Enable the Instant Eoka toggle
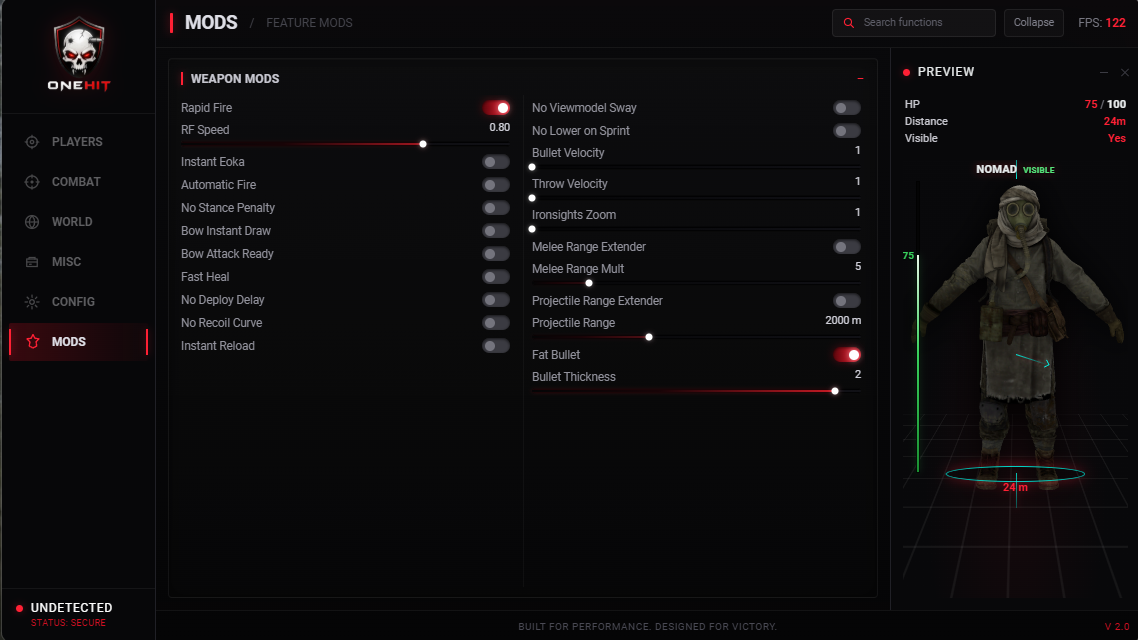 [496, 162]
